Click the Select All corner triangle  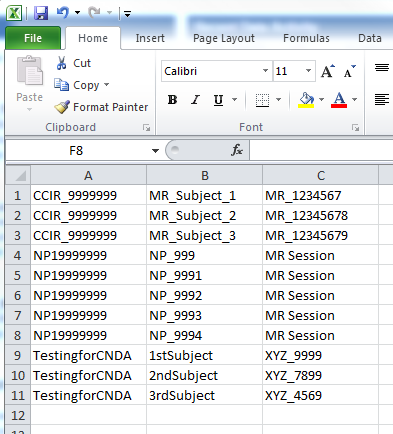(18, 175)
